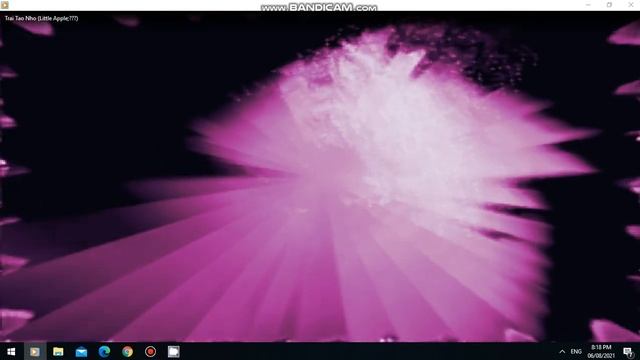Open the Mail app from taskbar
640x360 pixels.
[x=81, y=351]
